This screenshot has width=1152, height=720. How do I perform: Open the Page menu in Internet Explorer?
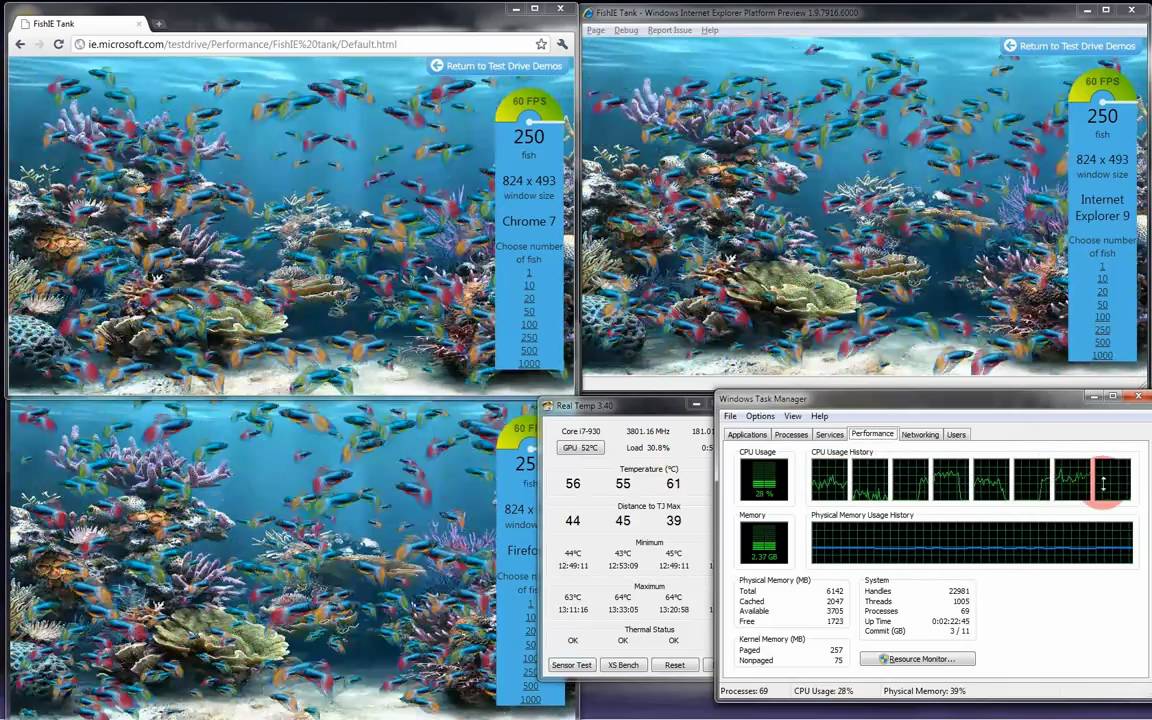(x=596, y=30)
